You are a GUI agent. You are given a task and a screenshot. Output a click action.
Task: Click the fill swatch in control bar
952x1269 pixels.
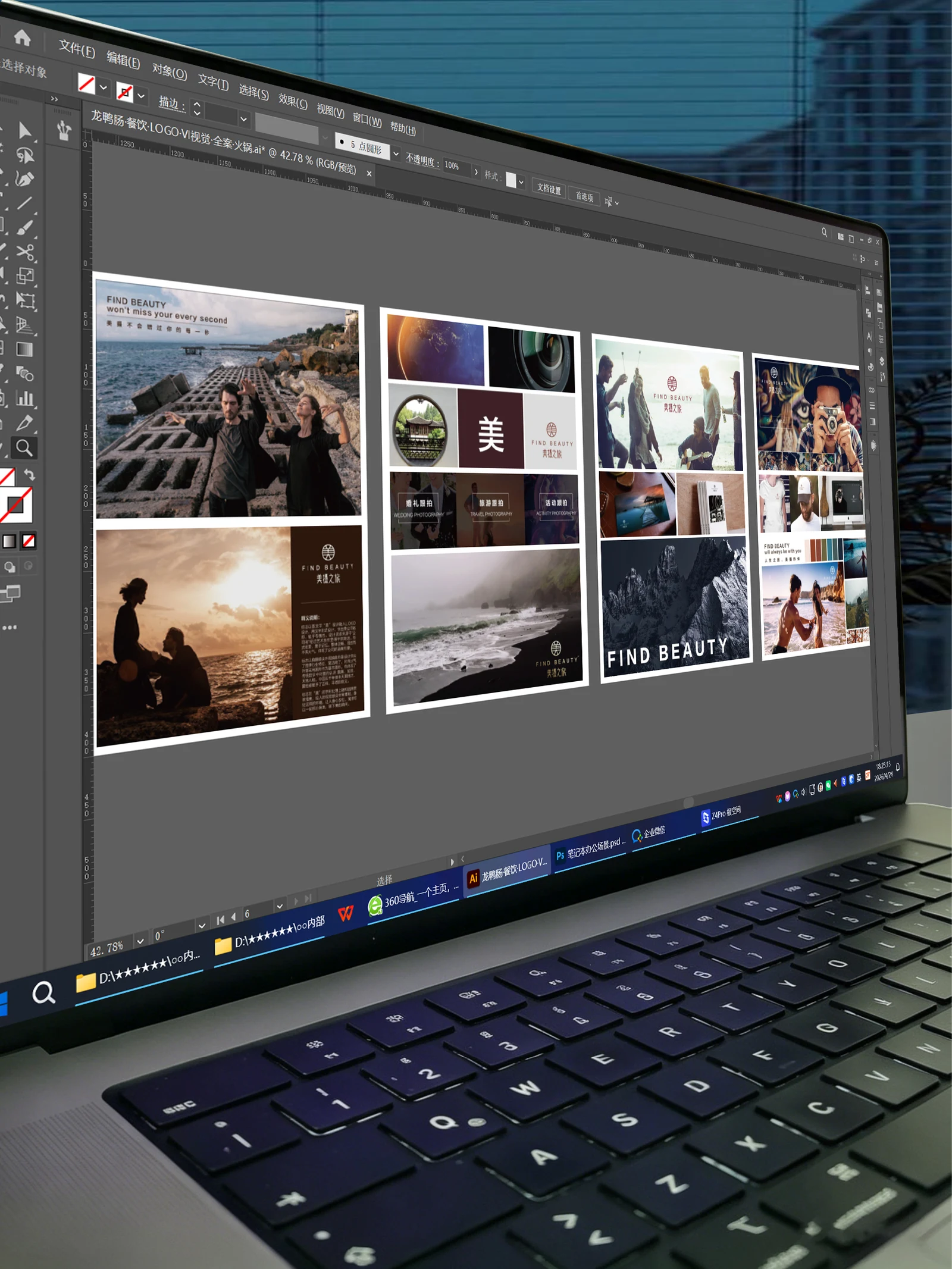(x=86, y=83)
